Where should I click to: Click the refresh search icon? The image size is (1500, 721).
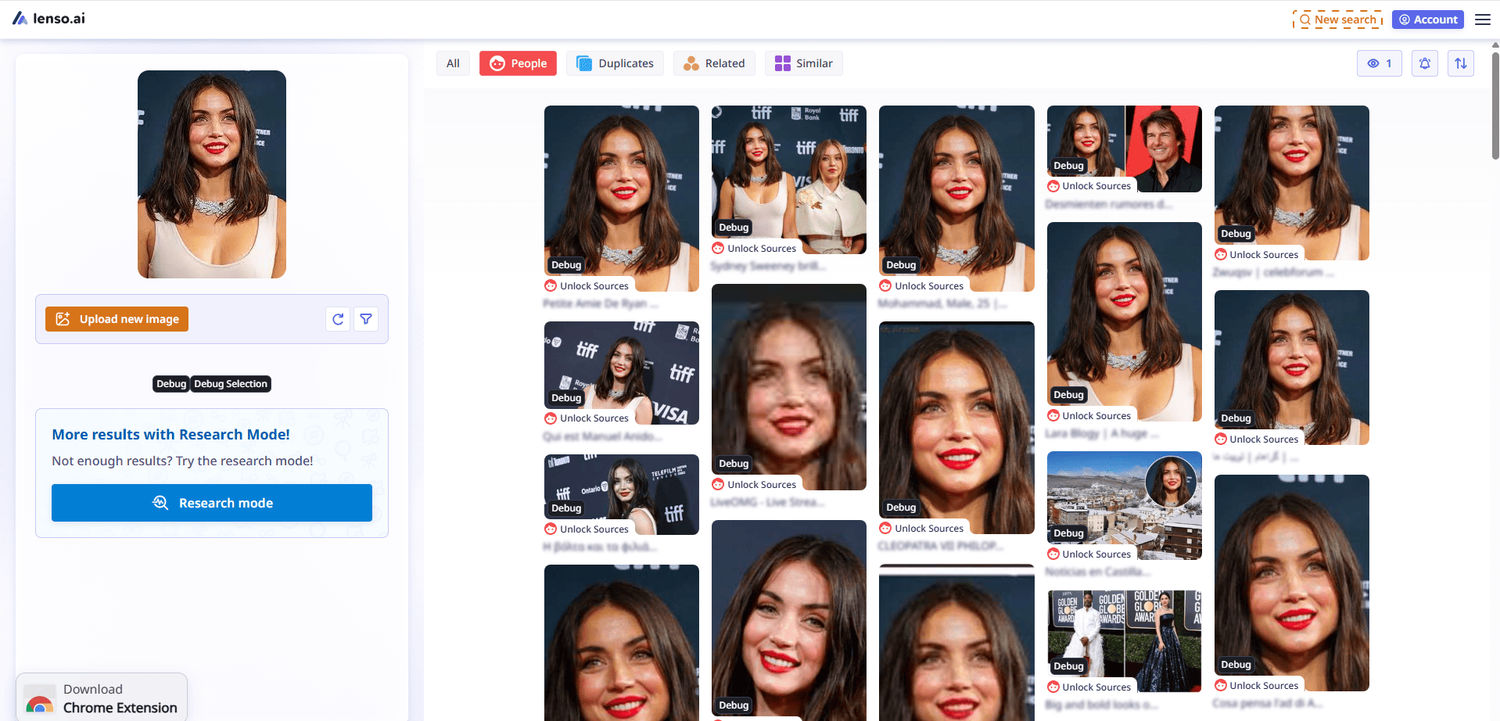click(338, 319)
